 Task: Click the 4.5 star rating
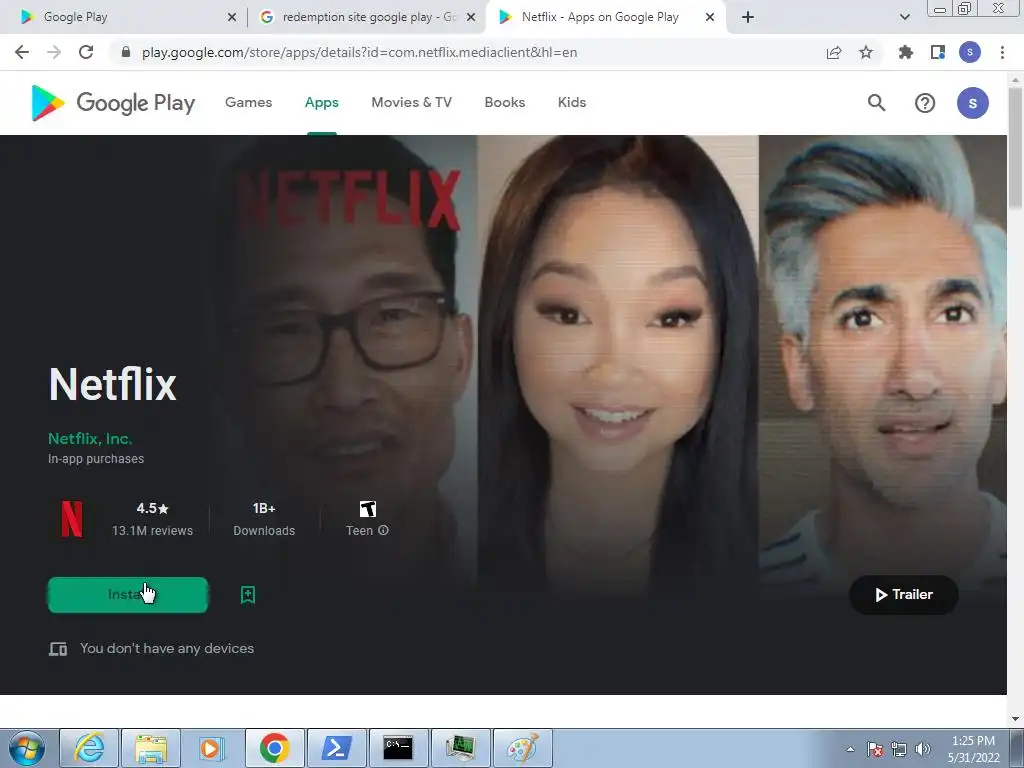[152, 508]
